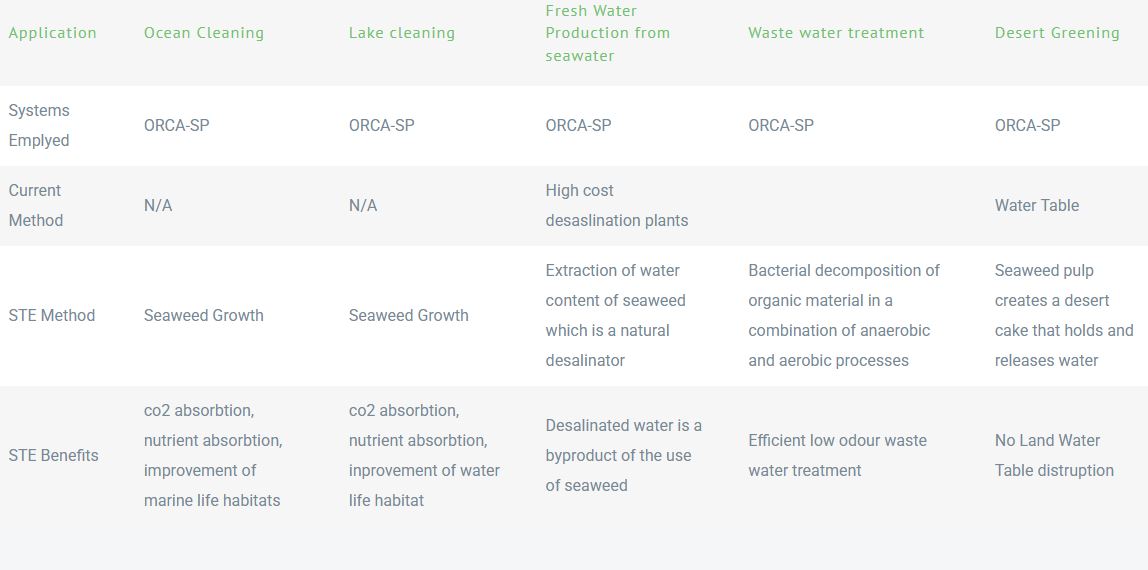Select the No Land Water Table distruption cell
1148x570 pixels.
click(x=1053, y=455)
